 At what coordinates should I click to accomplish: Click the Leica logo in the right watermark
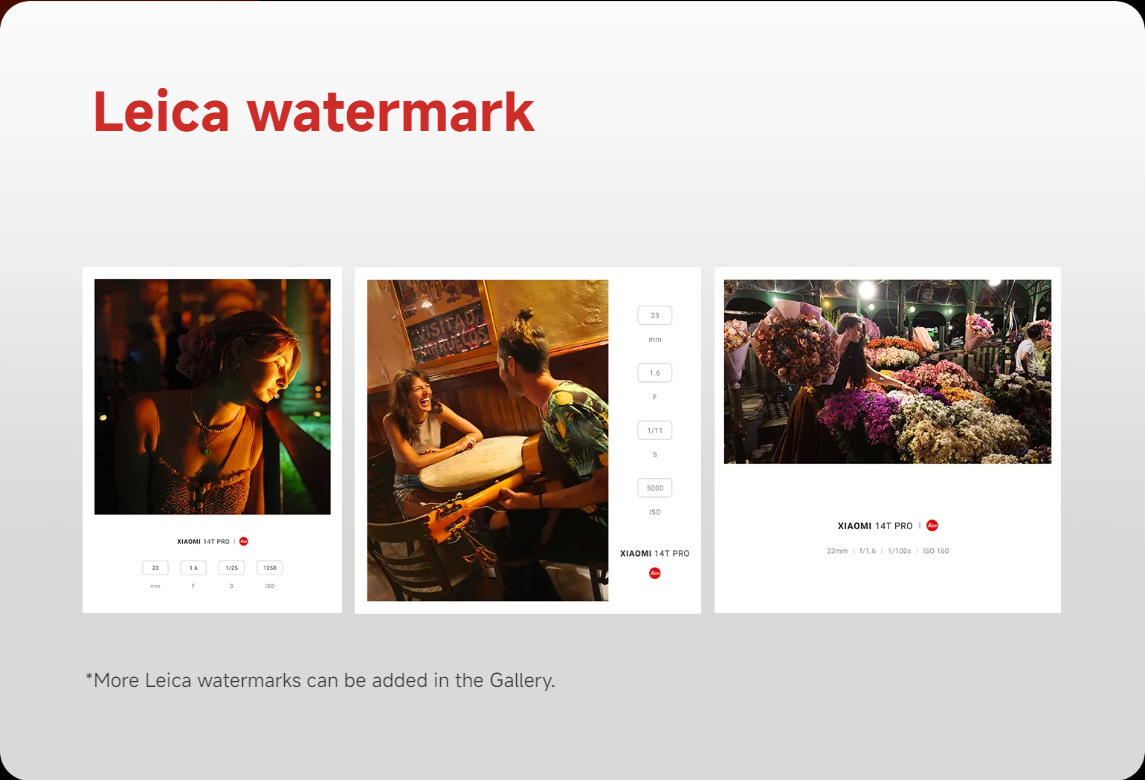tap(933, 525)
